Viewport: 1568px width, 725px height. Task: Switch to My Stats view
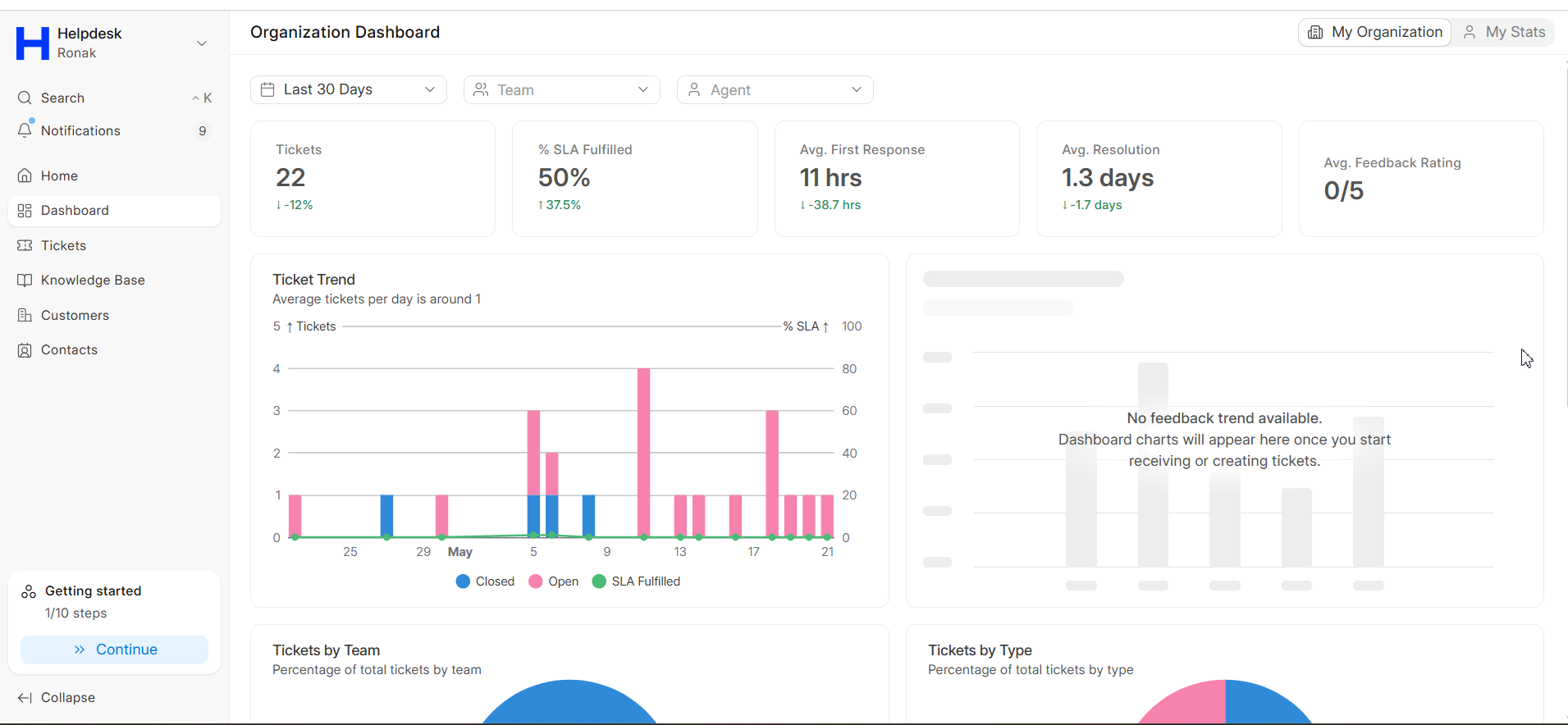(1504, 32)
